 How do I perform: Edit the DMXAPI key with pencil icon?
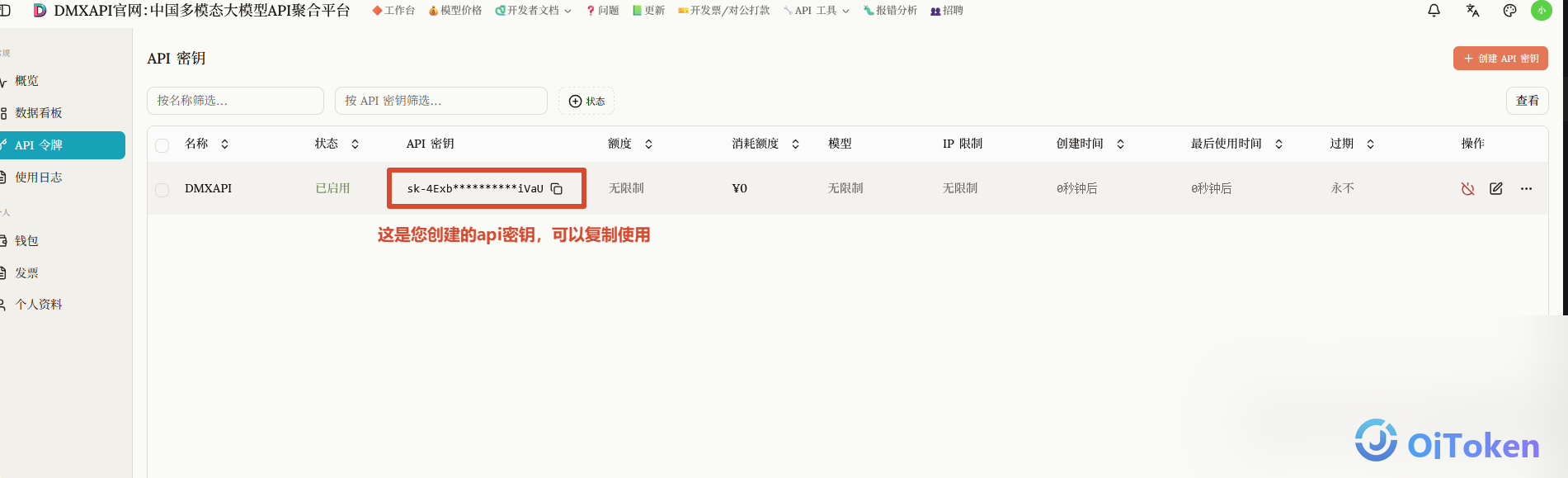click(1496, 188)
